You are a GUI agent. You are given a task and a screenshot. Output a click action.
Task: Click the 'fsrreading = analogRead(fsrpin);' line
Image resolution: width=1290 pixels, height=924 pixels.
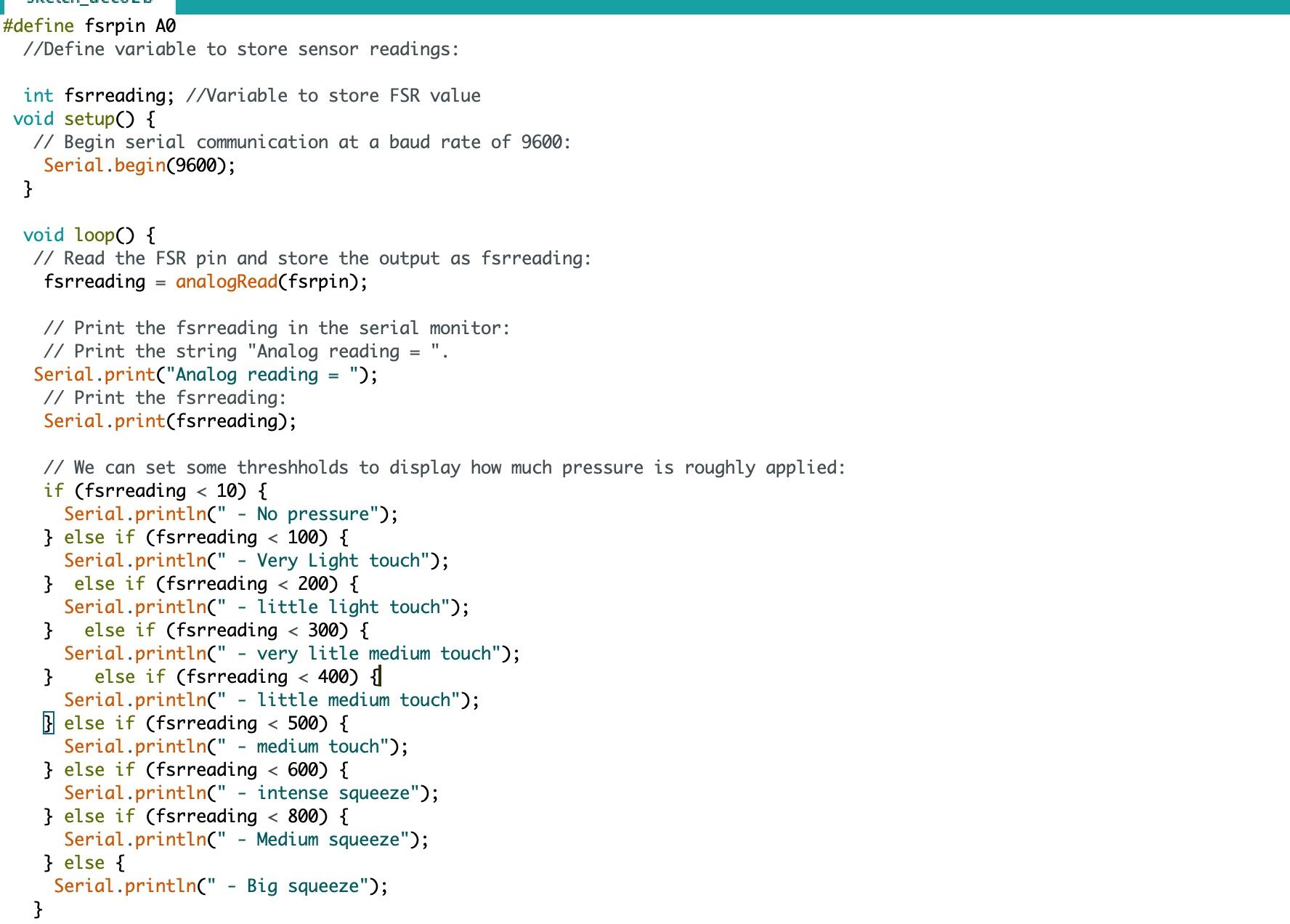point(206,282)
